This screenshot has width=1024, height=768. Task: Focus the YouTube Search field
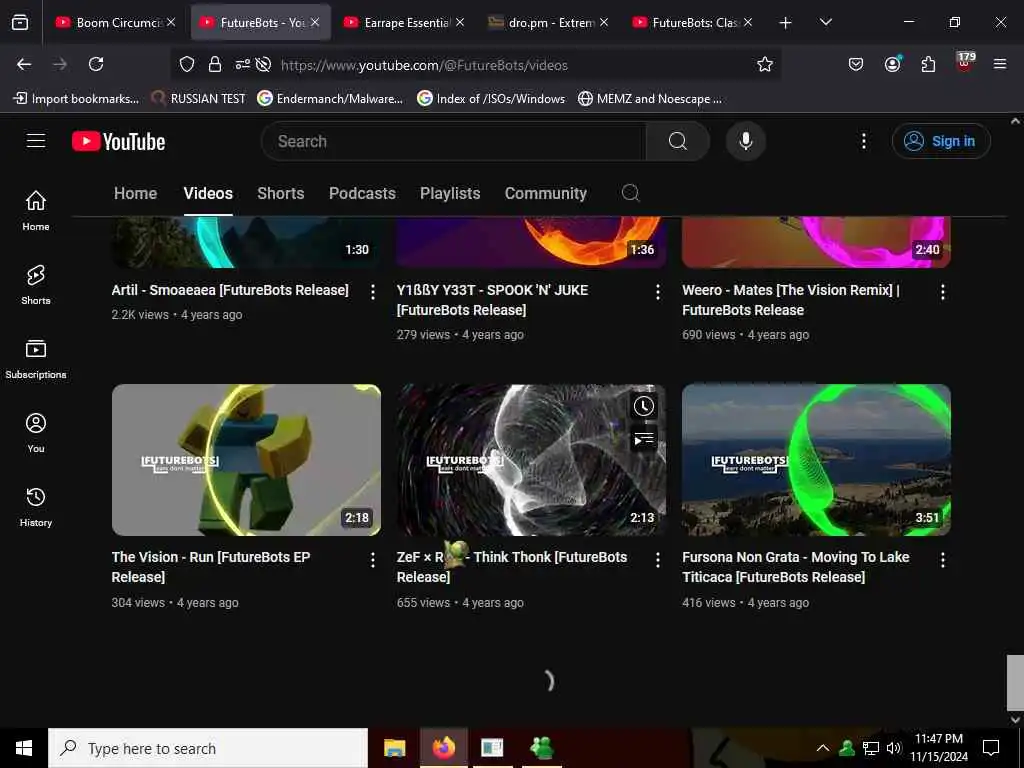pos(454,141)
